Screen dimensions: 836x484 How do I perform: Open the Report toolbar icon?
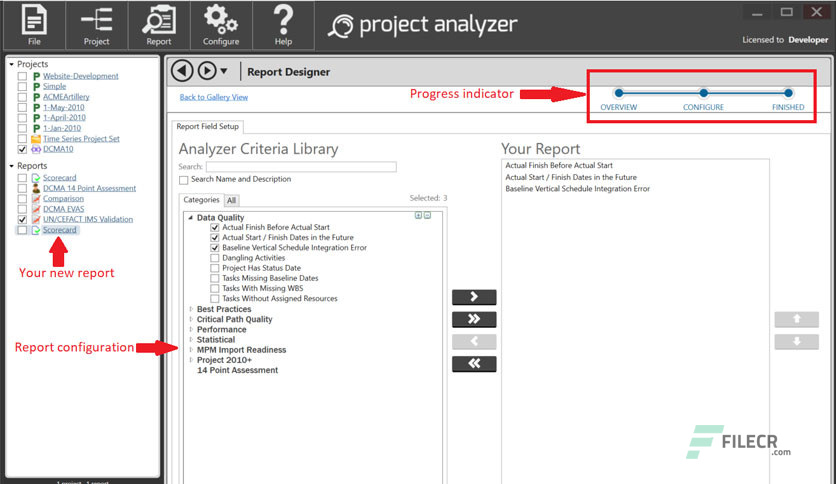[159, 25]
